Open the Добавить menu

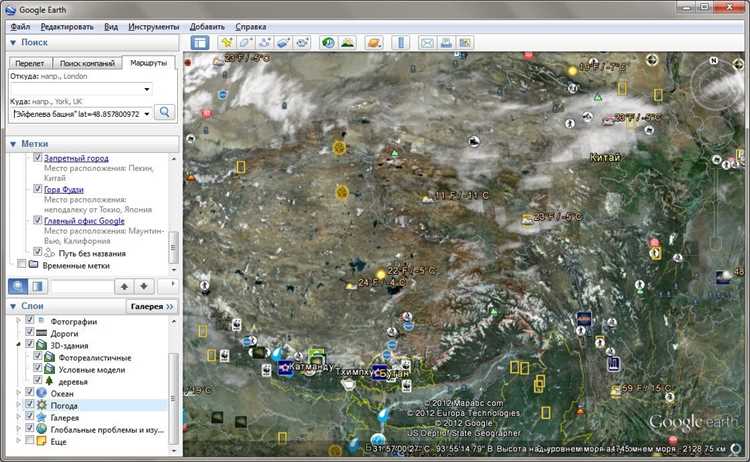[x=207, y=27]
